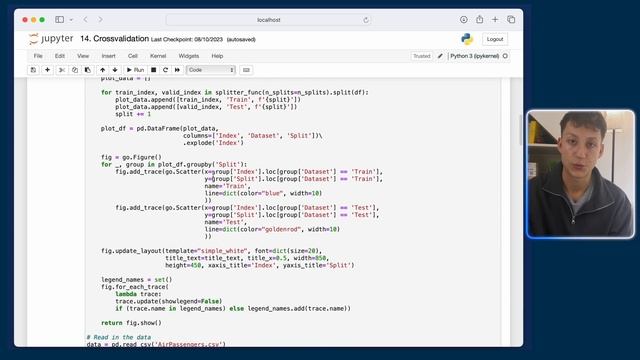
Task: Click the pencil edit mode icon
Action: pos(440,56)
